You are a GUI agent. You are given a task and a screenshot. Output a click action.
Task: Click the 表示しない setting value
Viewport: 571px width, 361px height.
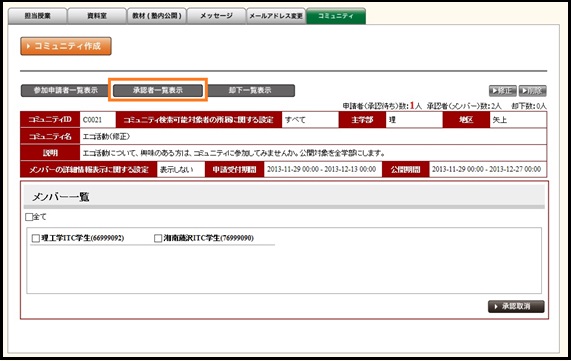176,170
